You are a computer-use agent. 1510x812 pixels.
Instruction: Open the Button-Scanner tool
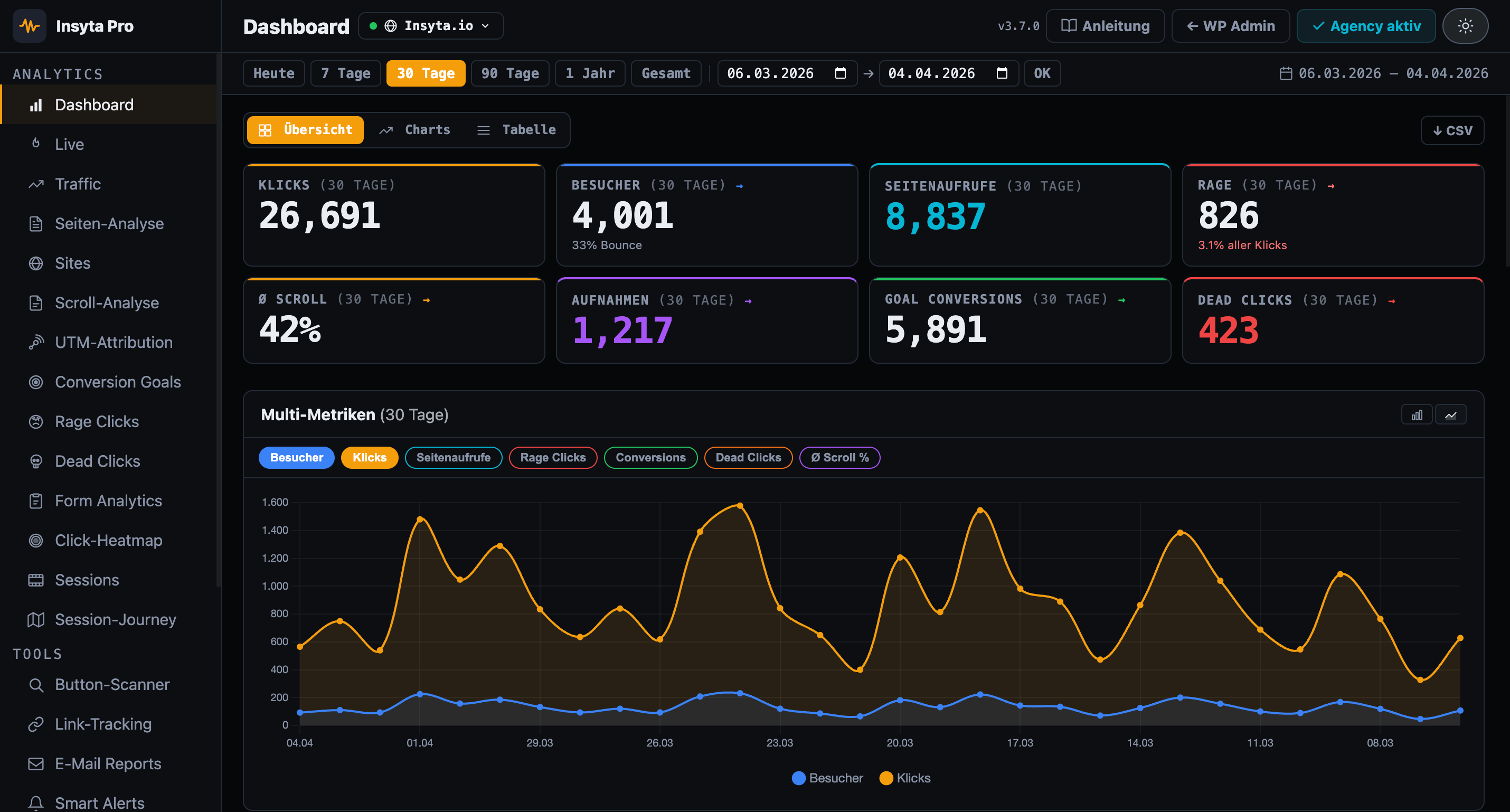point(112,684)
